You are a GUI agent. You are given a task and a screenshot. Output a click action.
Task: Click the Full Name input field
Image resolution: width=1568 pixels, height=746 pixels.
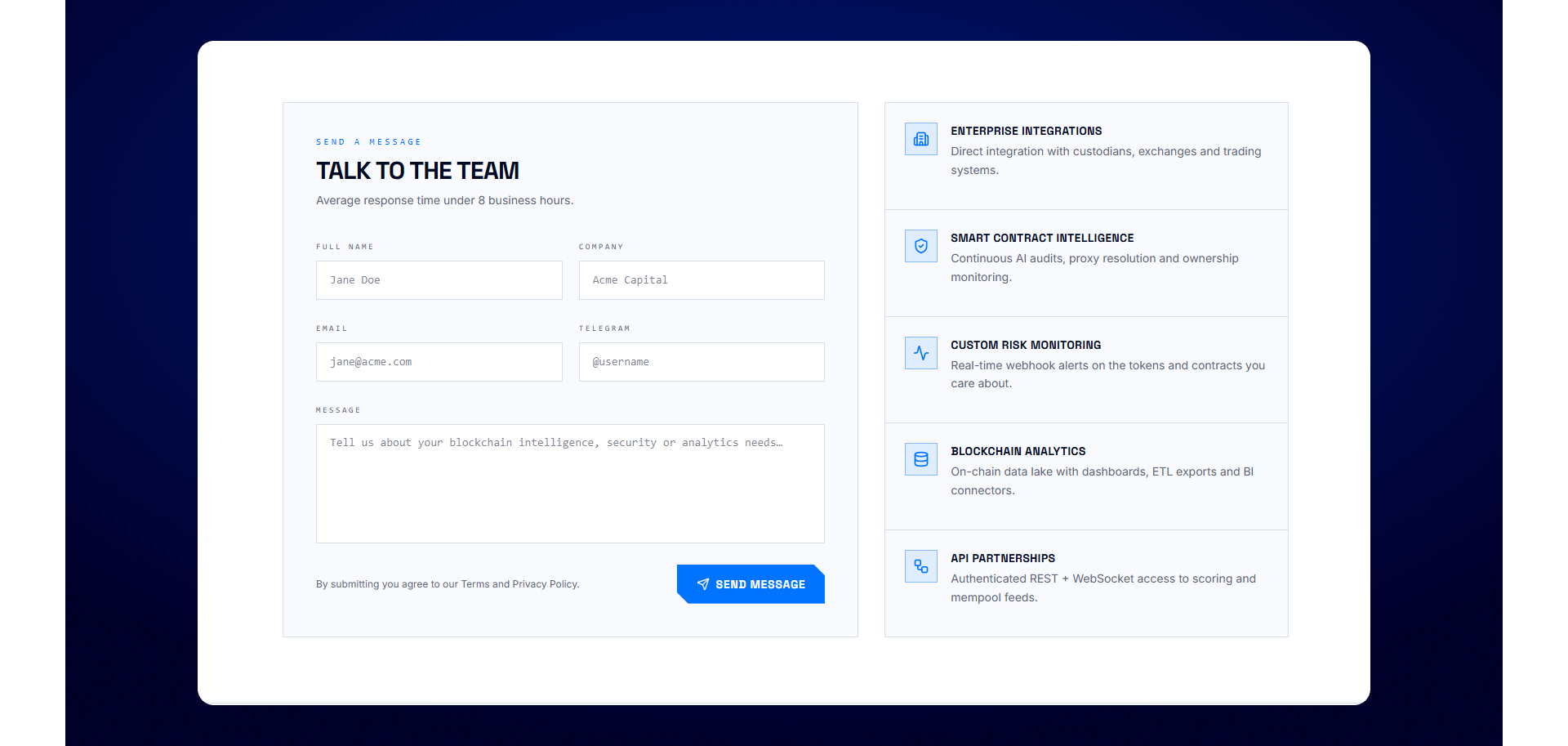(439, 280)
